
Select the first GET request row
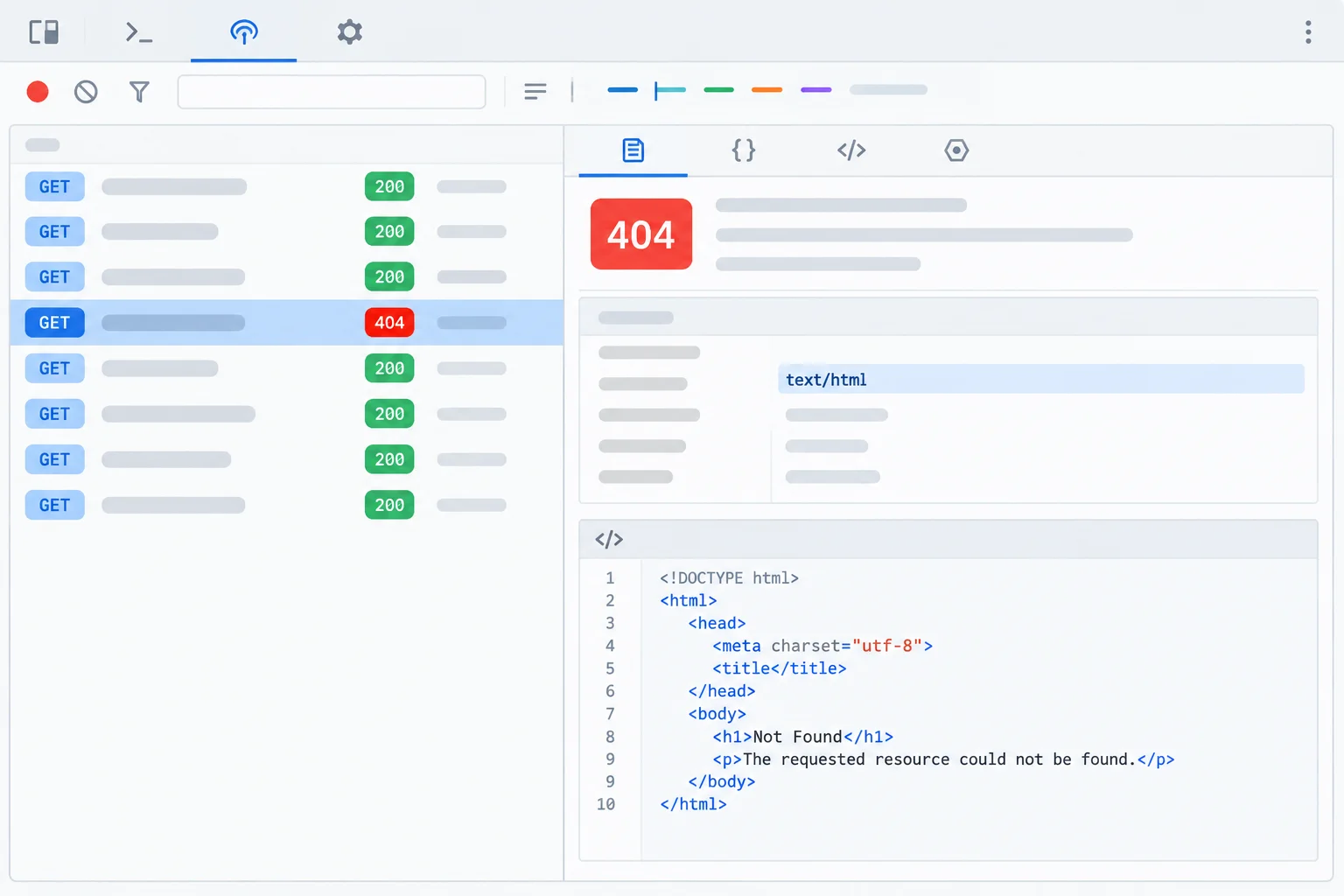coord(286,186)
